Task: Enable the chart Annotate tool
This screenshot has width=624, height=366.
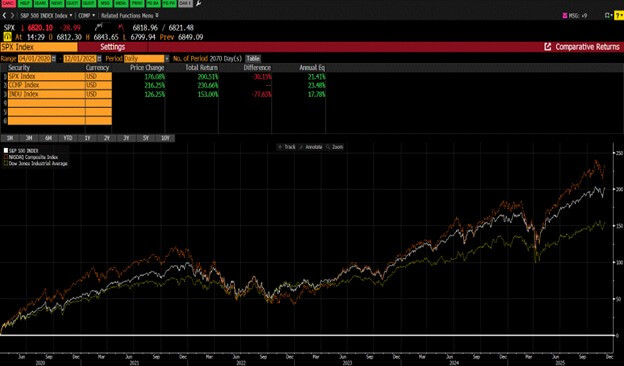Action: (x=311, y=147)
